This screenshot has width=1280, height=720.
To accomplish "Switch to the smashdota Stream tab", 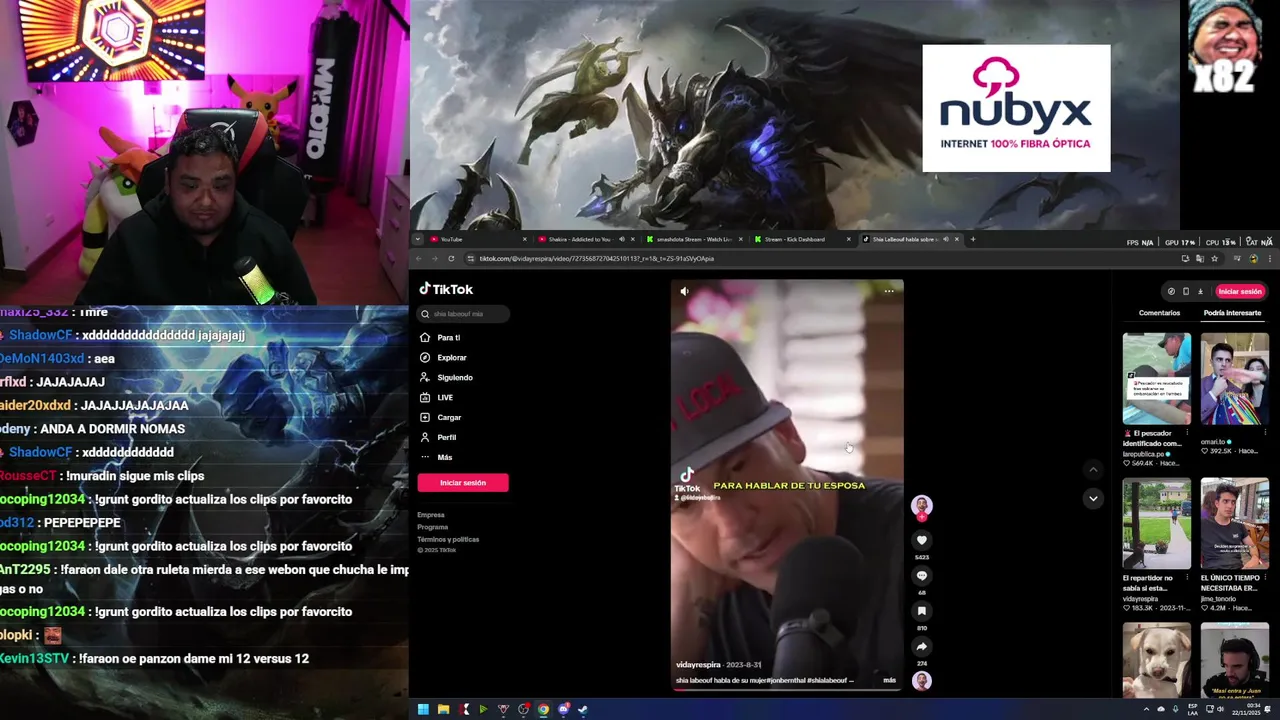I will [x=692, y=239].
